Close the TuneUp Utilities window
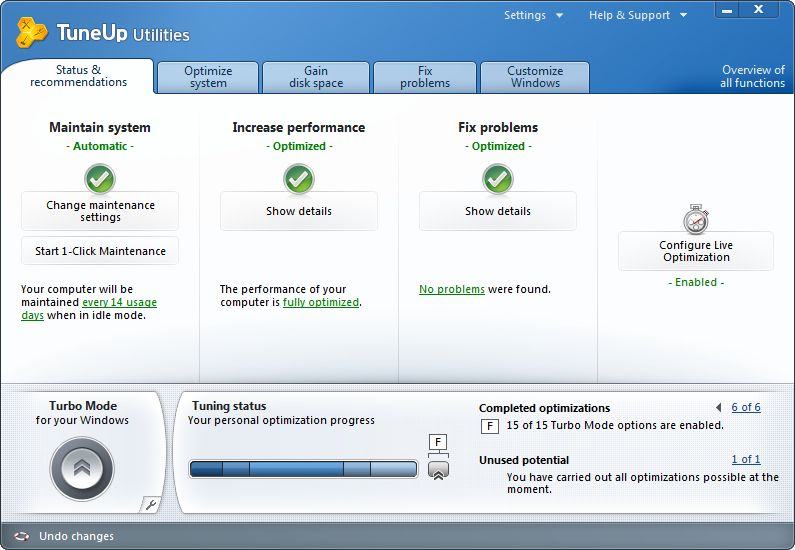This screenshot has width=795, height=550. tap(758, 10)
